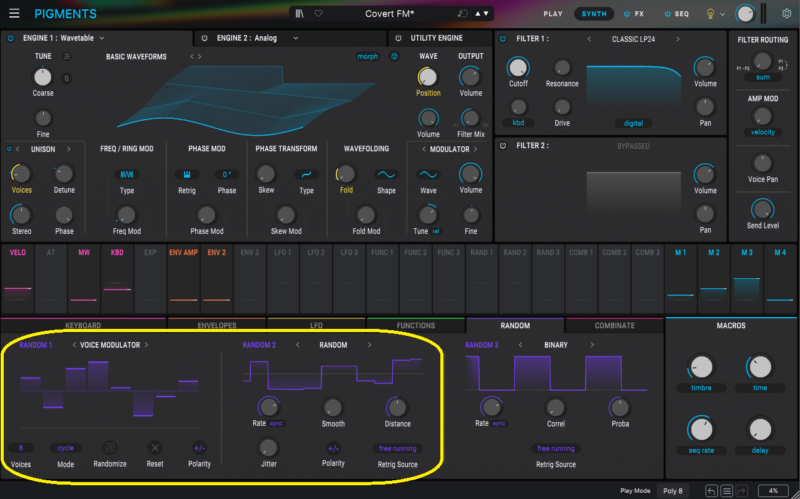Click the Q quantize icon next to Coarse
This screenshot has width=800, height=499.
click(x=66, y=78)
